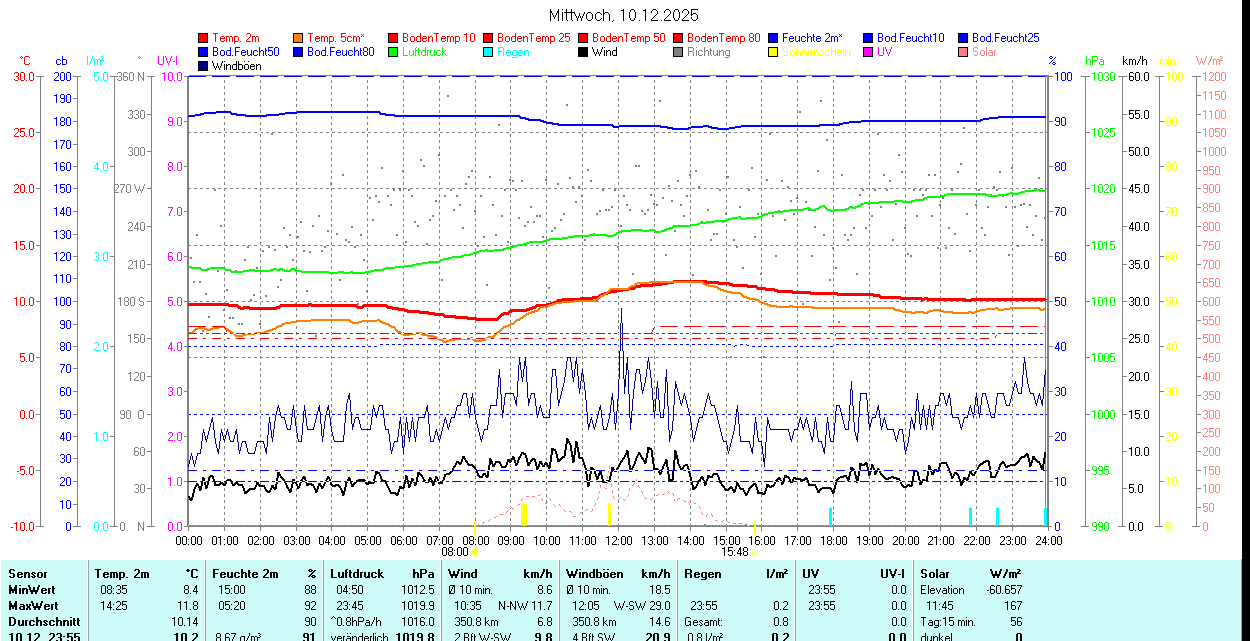The height and width of the screenshot is (641, 1250).
Task: Click the Regen column header in table
Action: click(702, 574)
